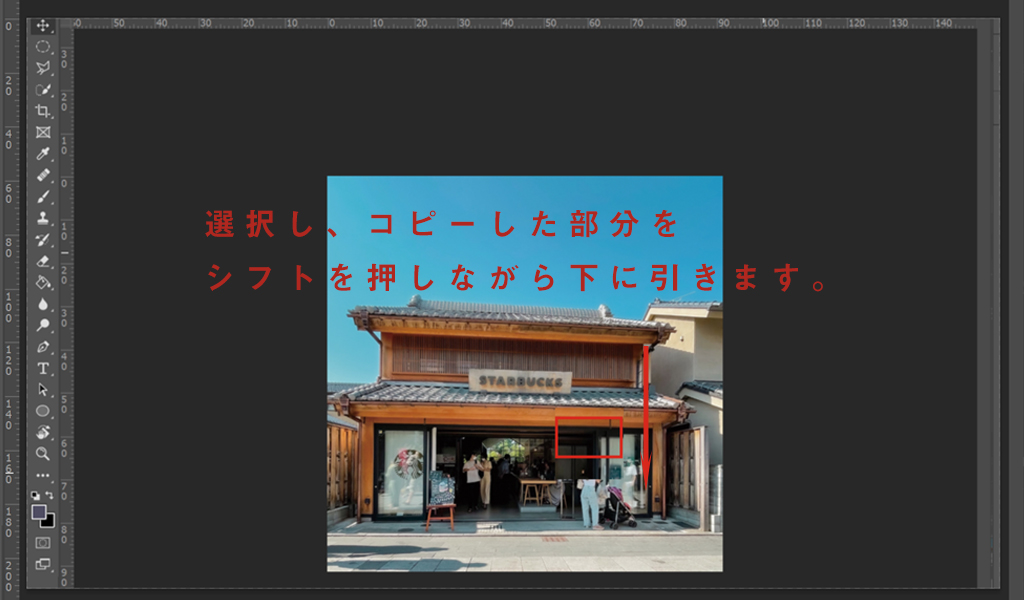Choose the Polygonal Lasso tool

(x=43, y=68)
